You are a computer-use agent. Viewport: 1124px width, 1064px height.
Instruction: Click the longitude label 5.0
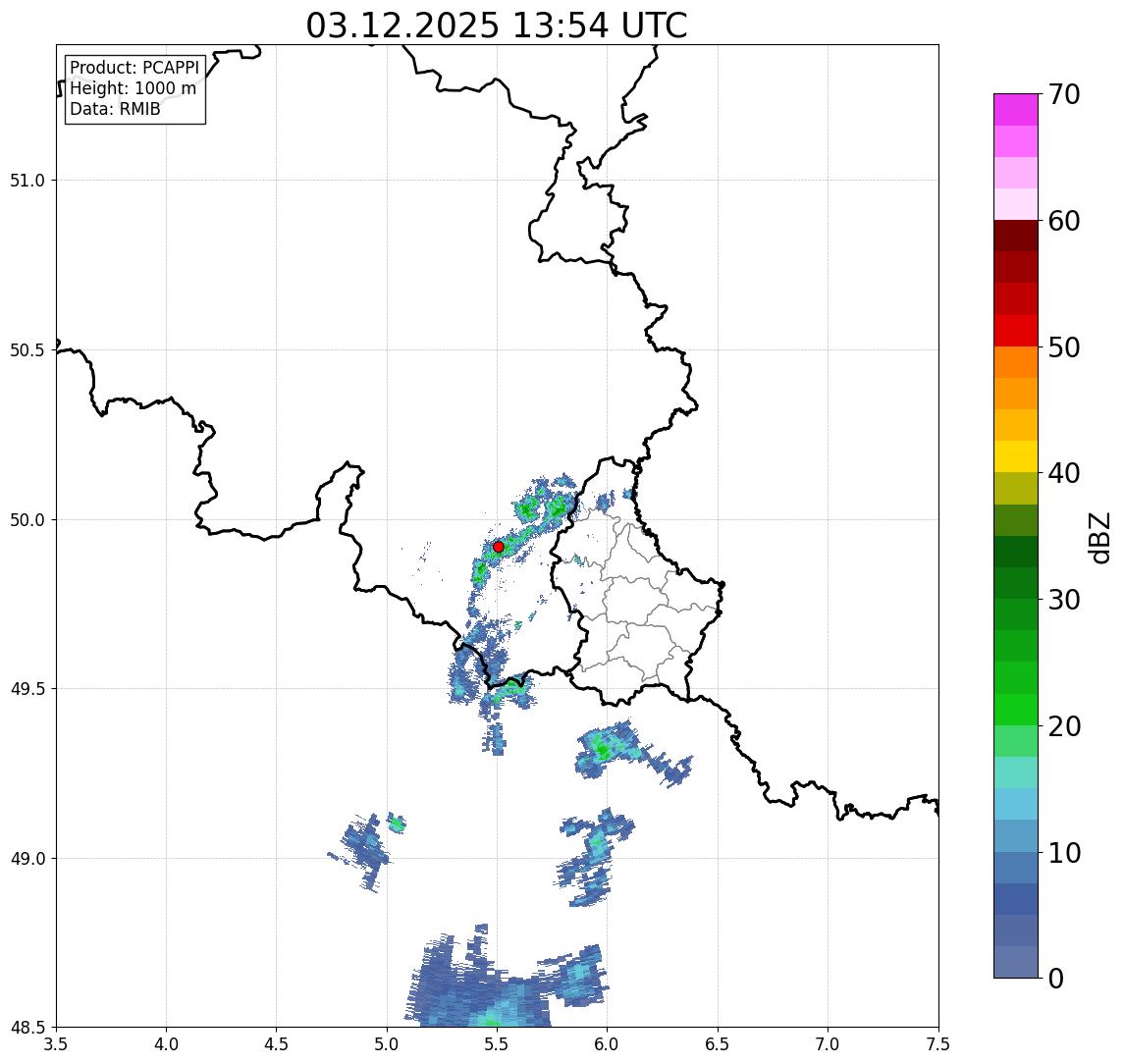click(387, 1043)
